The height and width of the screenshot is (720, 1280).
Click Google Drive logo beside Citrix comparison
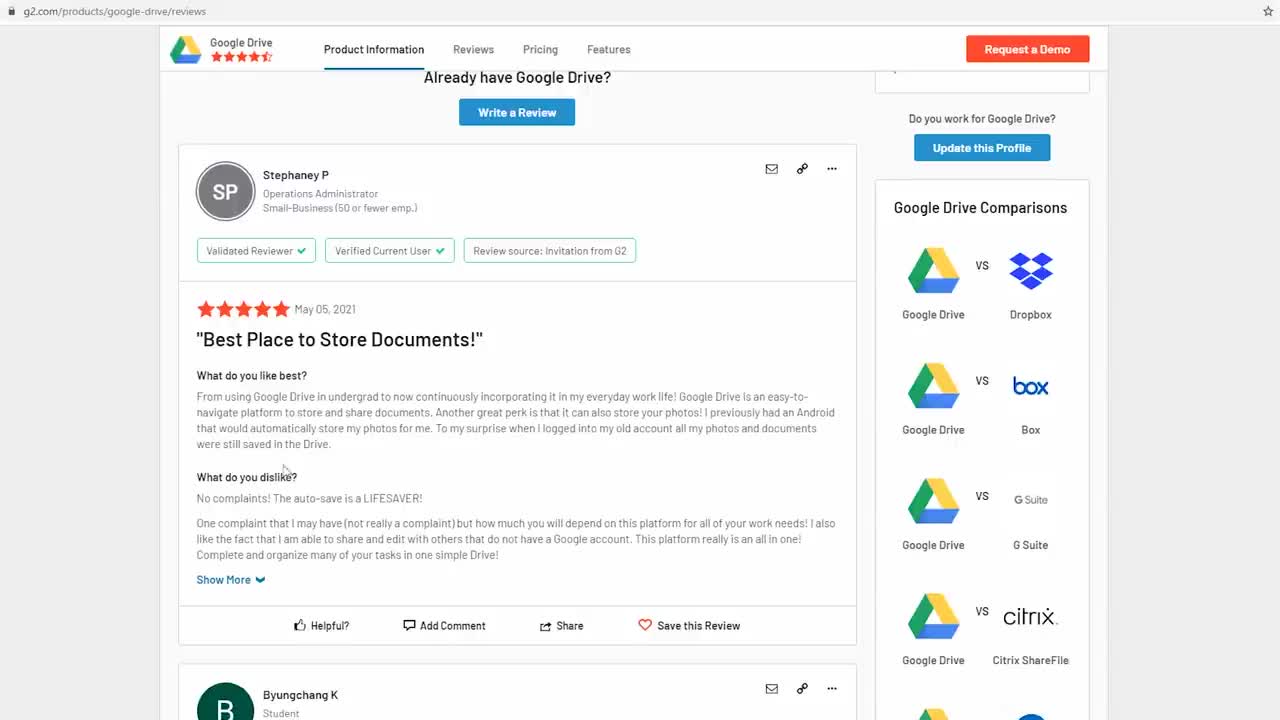click(933, 616)
